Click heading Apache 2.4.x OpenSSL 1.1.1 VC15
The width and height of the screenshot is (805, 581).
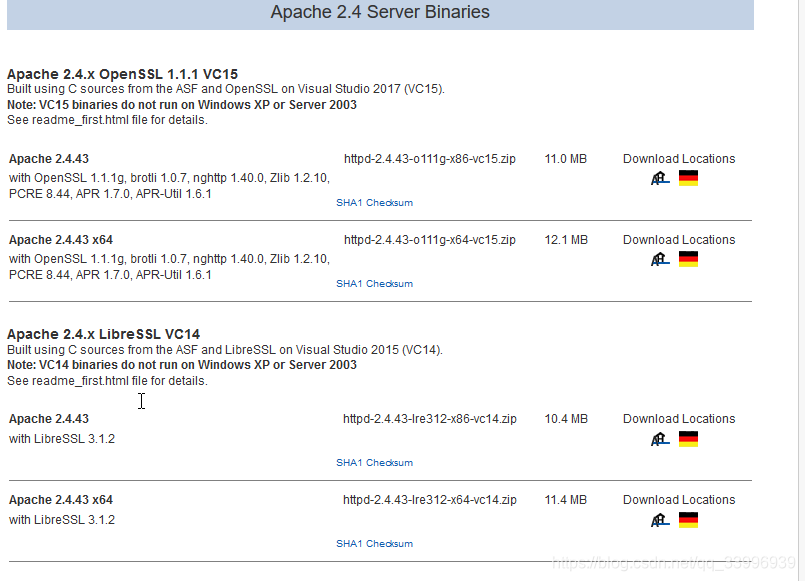coord(122,74)
